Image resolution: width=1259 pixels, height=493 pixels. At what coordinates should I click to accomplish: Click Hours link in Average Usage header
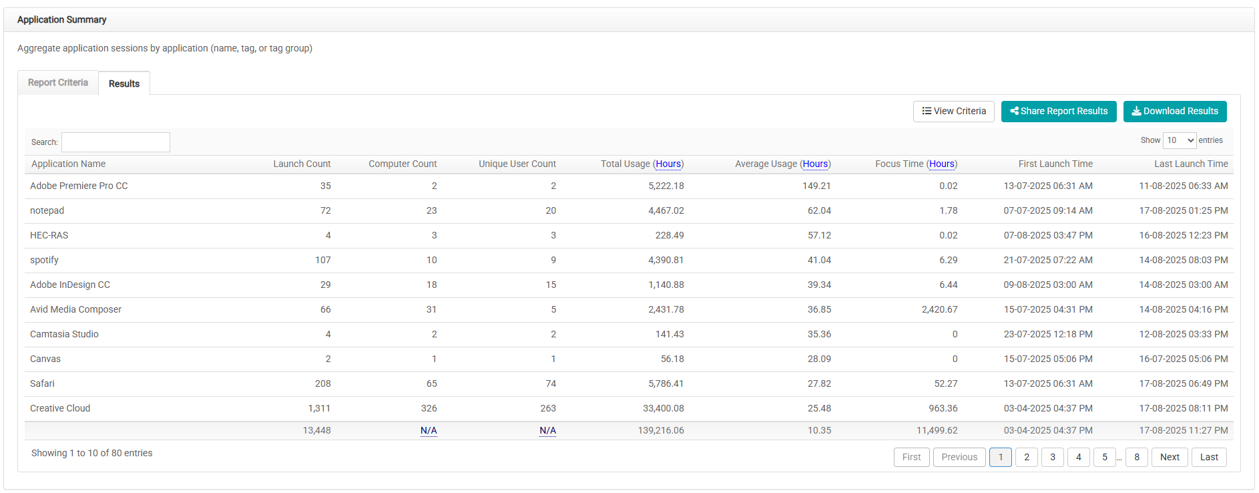tap(815, 164)
